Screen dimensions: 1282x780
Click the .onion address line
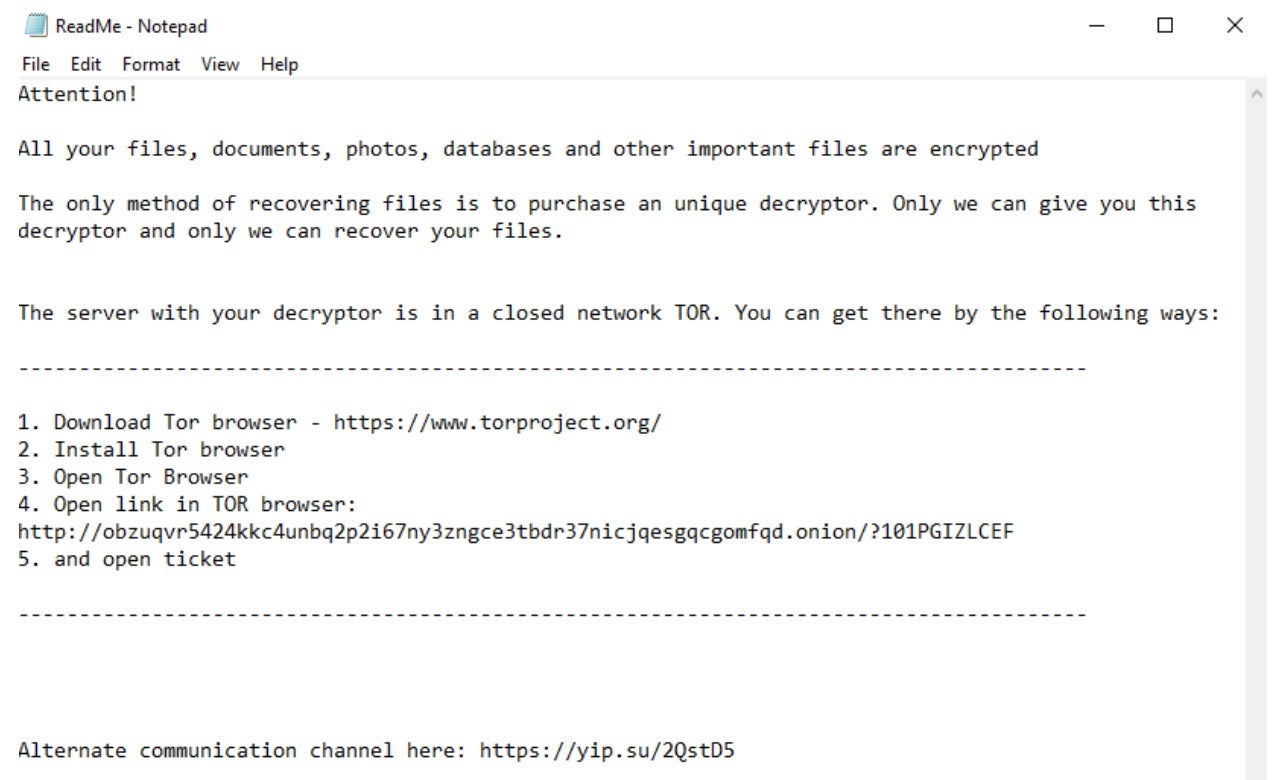515,531
